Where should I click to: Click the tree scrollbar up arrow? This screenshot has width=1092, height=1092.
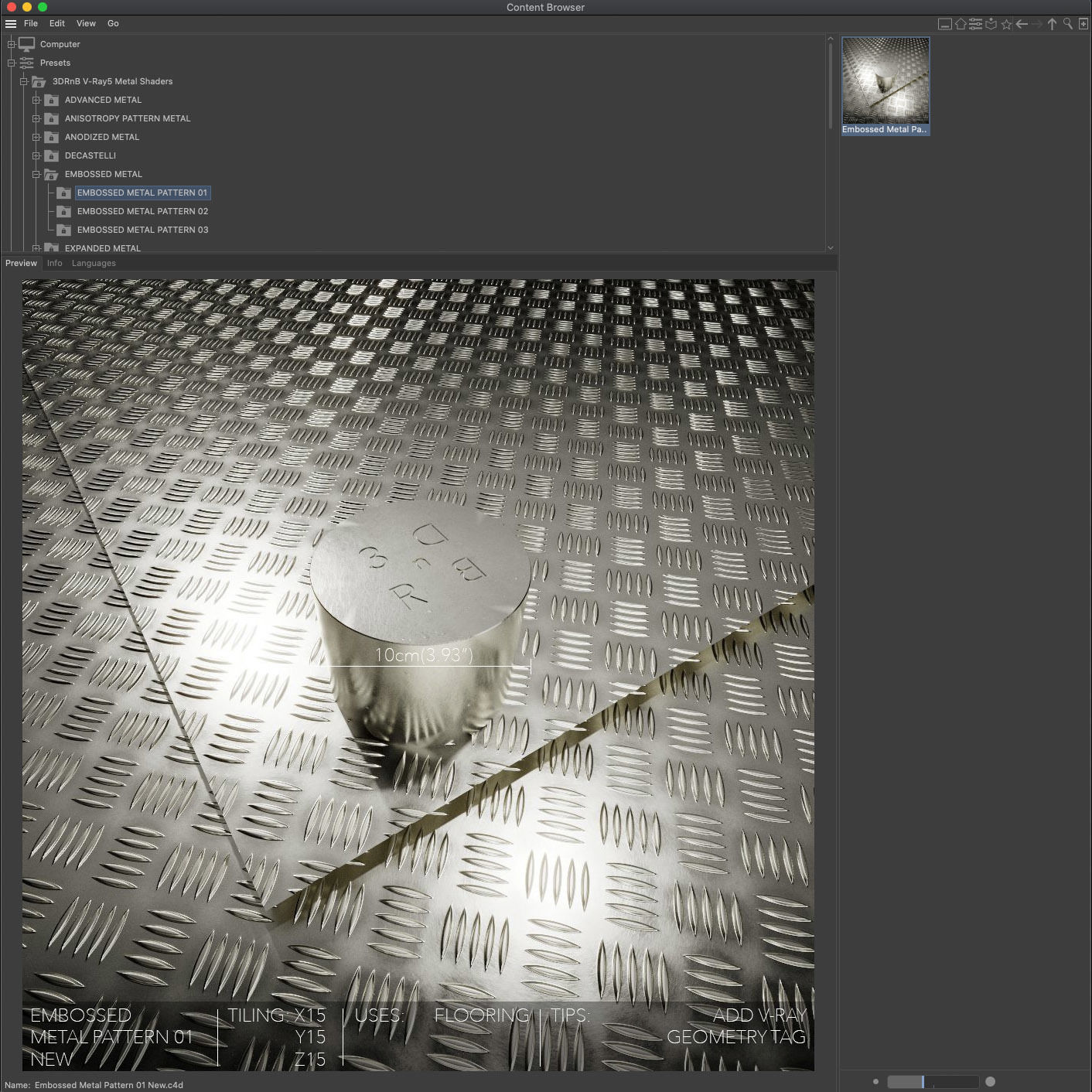pos(831,38)
